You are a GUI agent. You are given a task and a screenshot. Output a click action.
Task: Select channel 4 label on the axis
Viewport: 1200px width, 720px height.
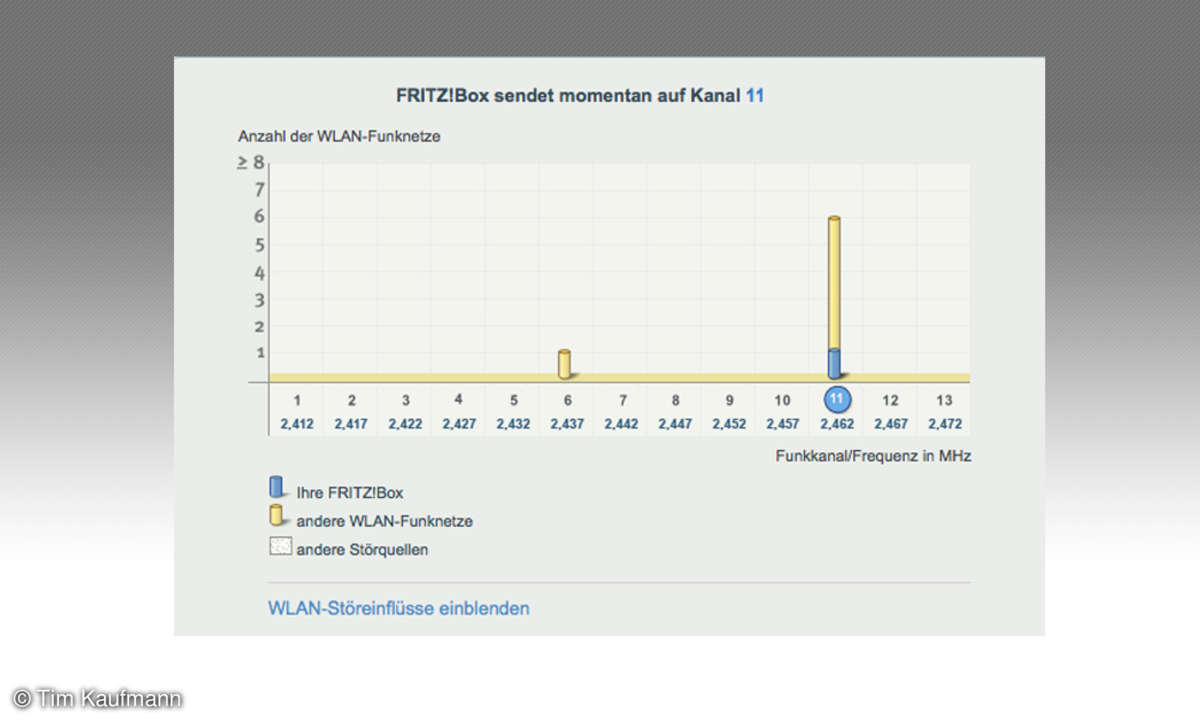458,399
